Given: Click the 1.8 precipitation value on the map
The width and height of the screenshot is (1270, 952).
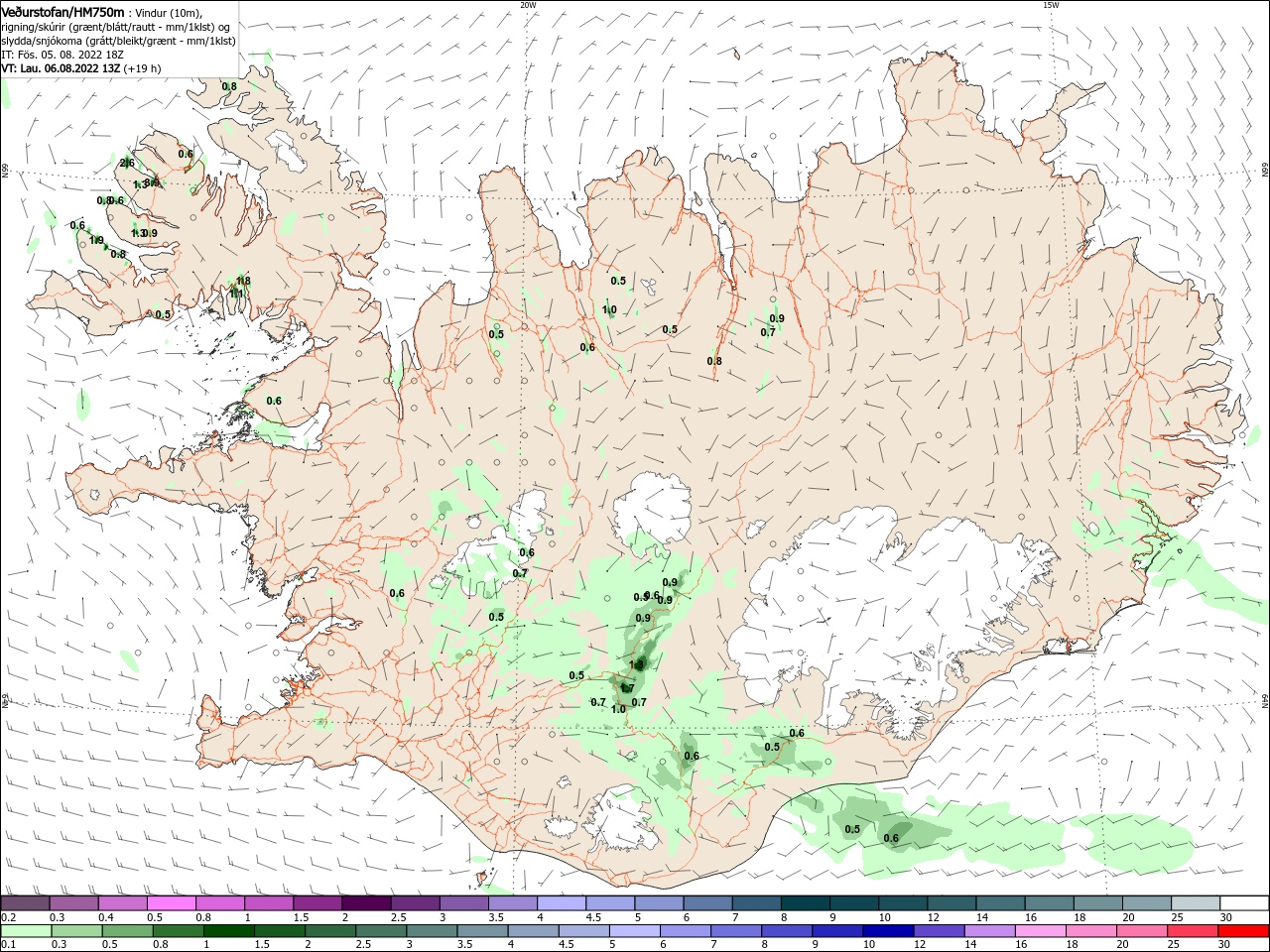Looking at the screenshot, I should [x=243, y=282].
